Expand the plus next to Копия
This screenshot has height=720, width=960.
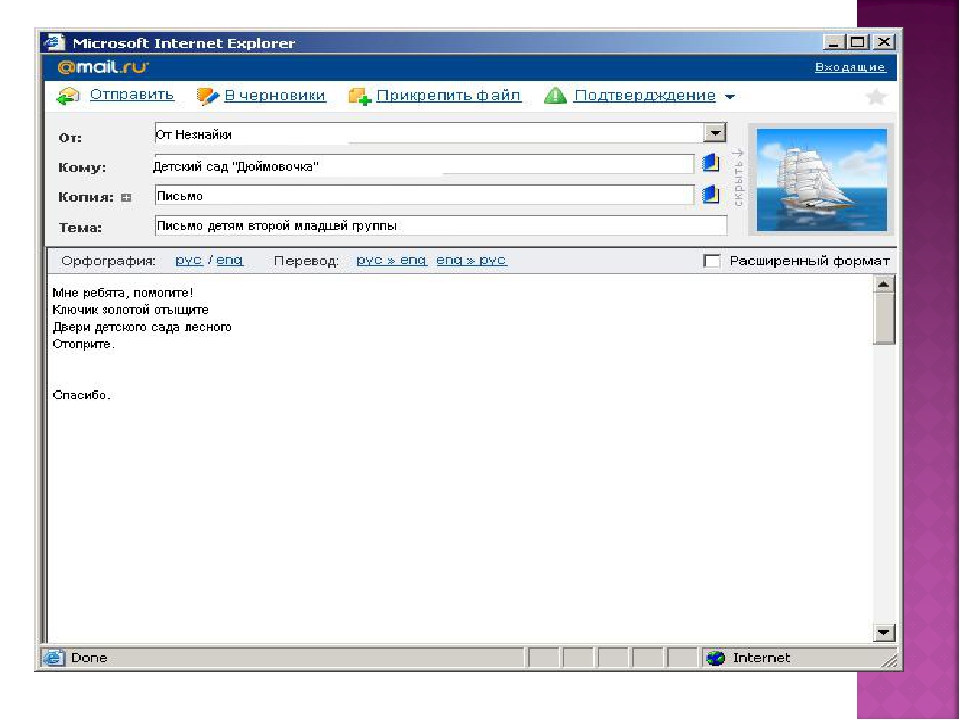[x=126, y=198]
